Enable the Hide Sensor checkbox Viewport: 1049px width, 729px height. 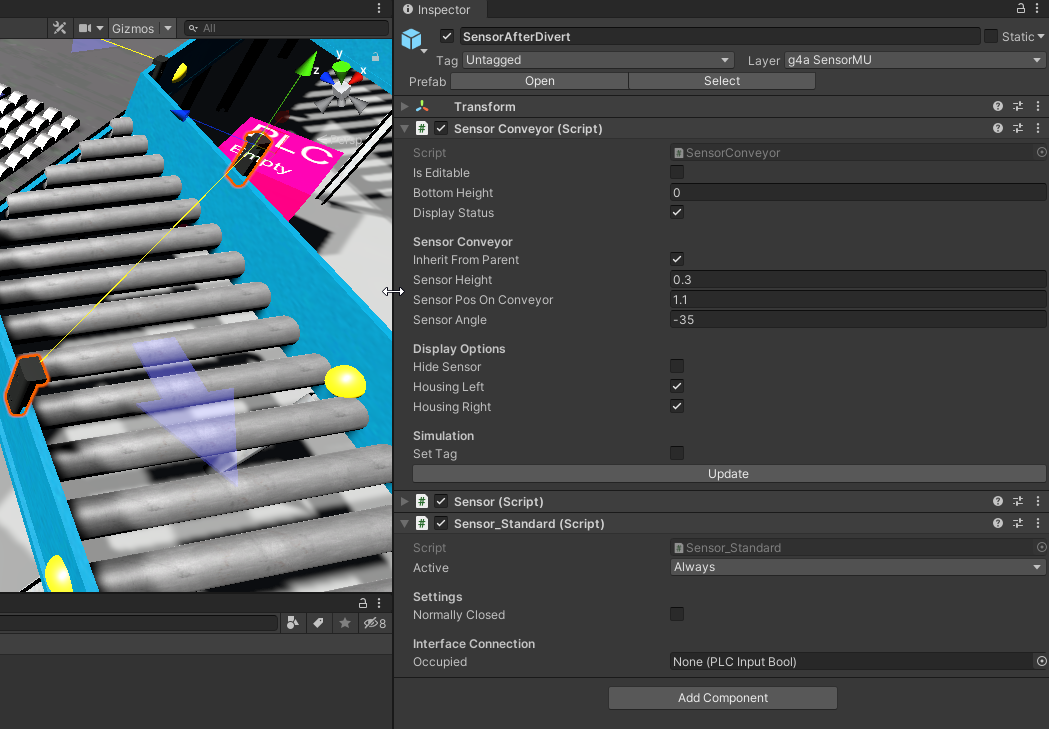[x=677, y=367]
